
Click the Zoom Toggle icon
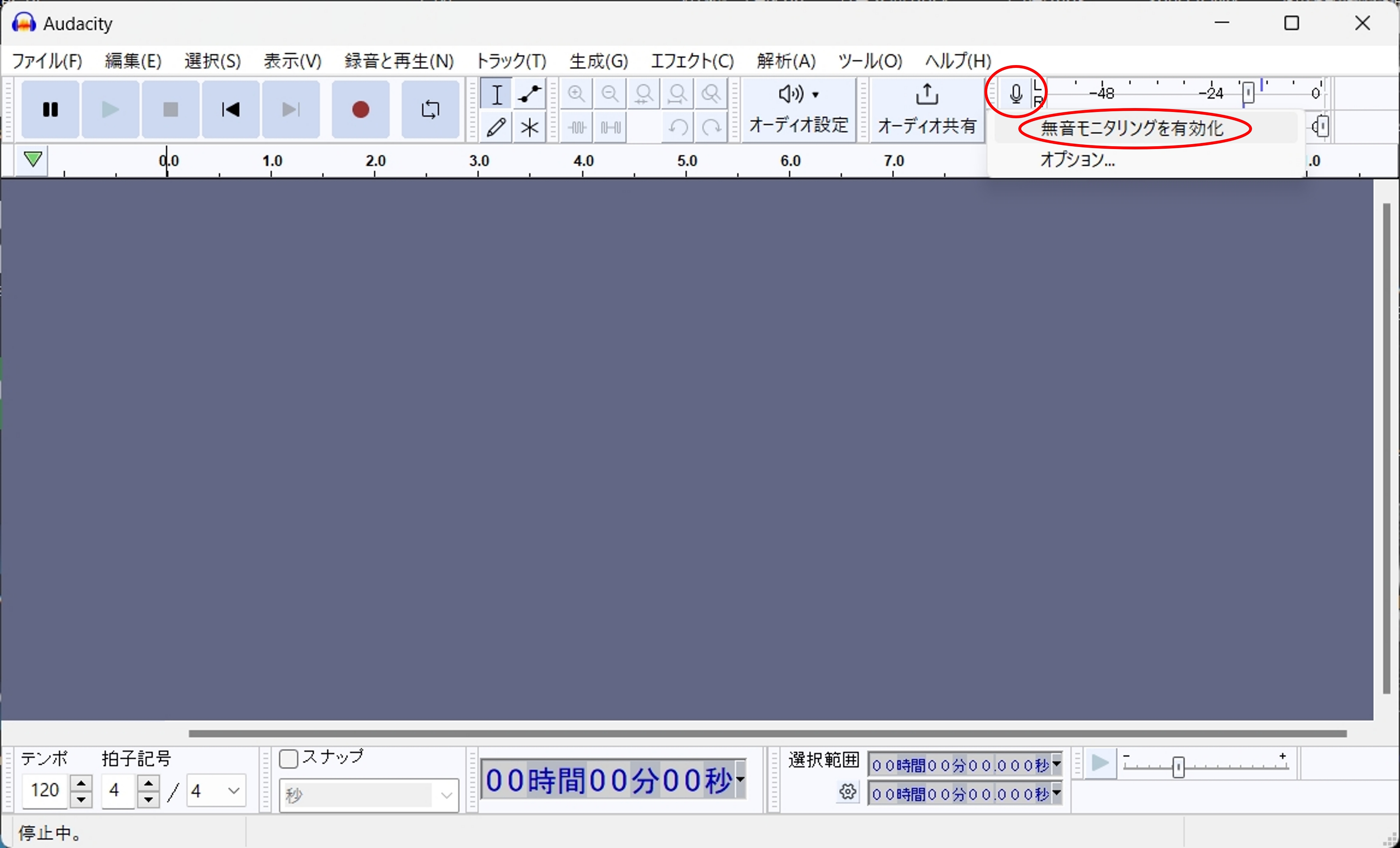coord(711,94)
